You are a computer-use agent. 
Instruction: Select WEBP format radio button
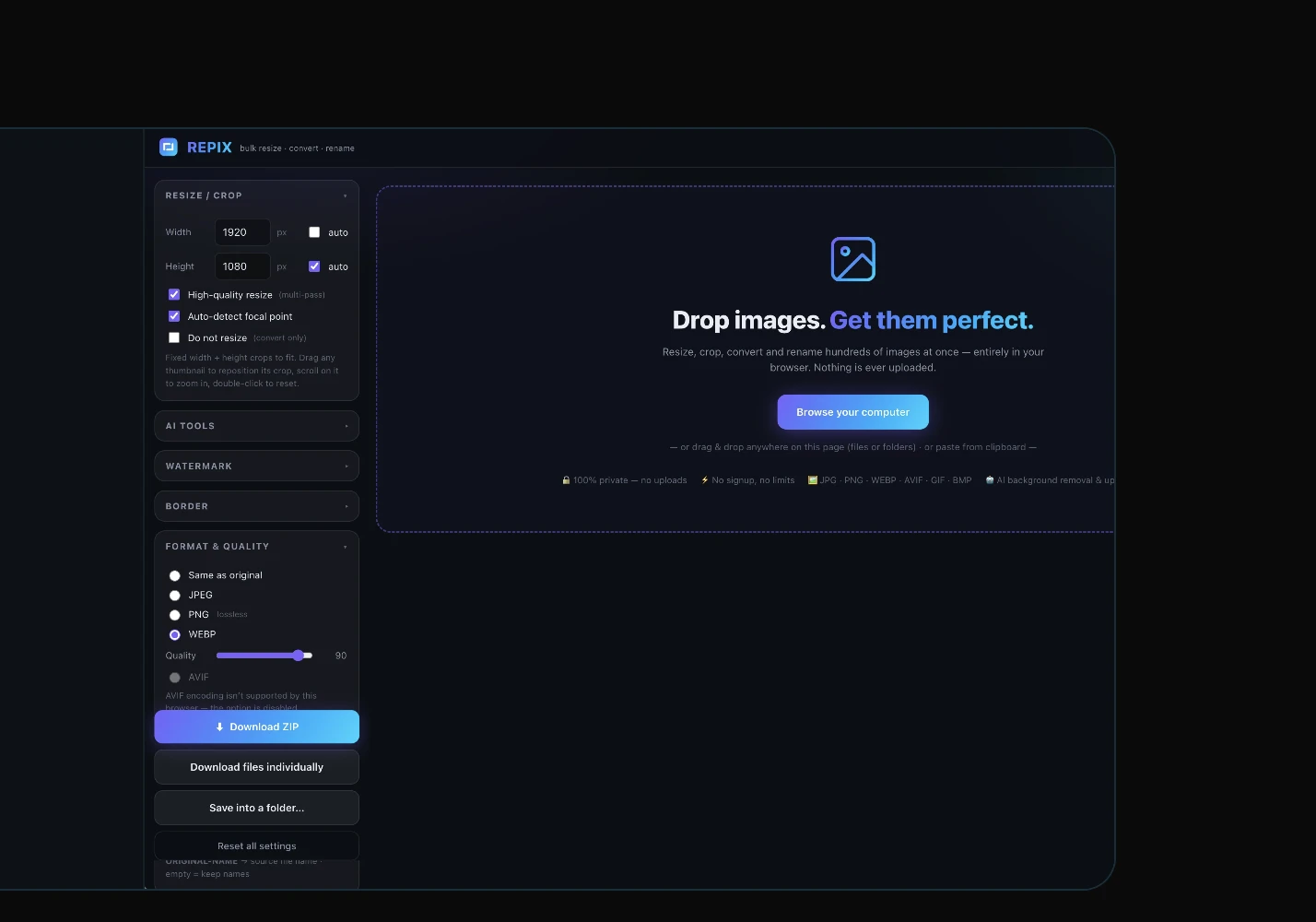pos(175,635)
